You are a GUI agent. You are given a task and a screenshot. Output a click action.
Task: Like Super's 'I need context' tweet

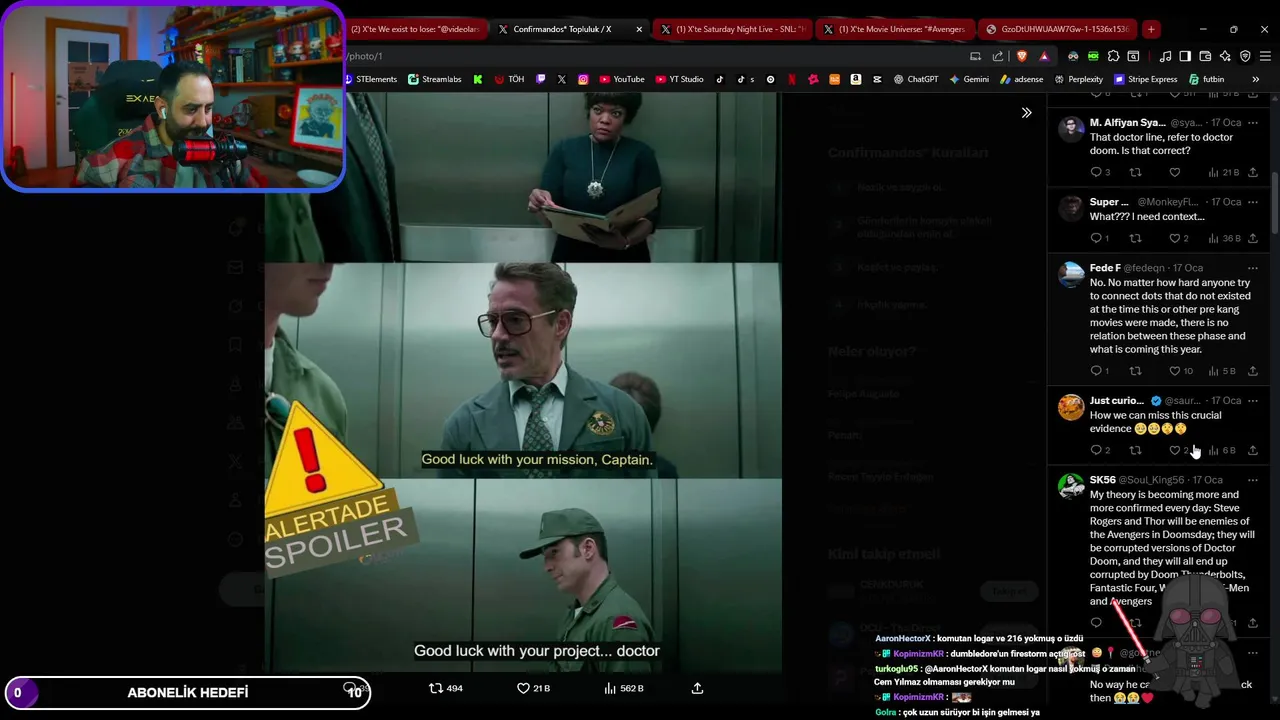click(1179, 238)
